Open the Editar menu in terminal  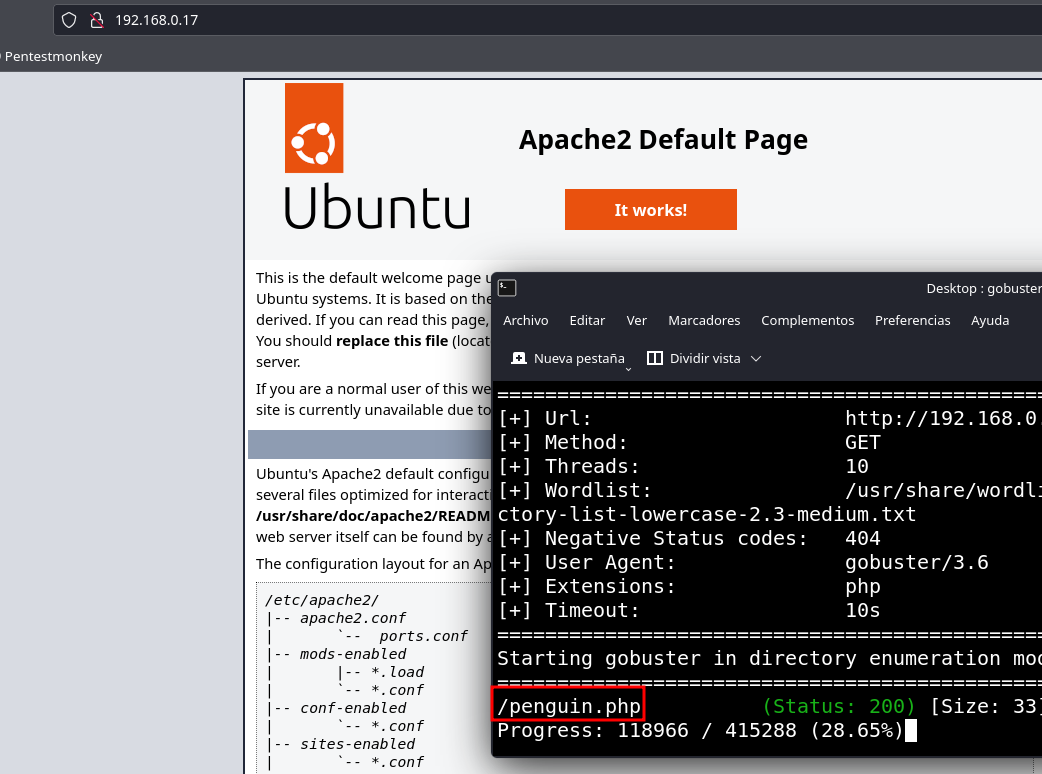[587, 320]
